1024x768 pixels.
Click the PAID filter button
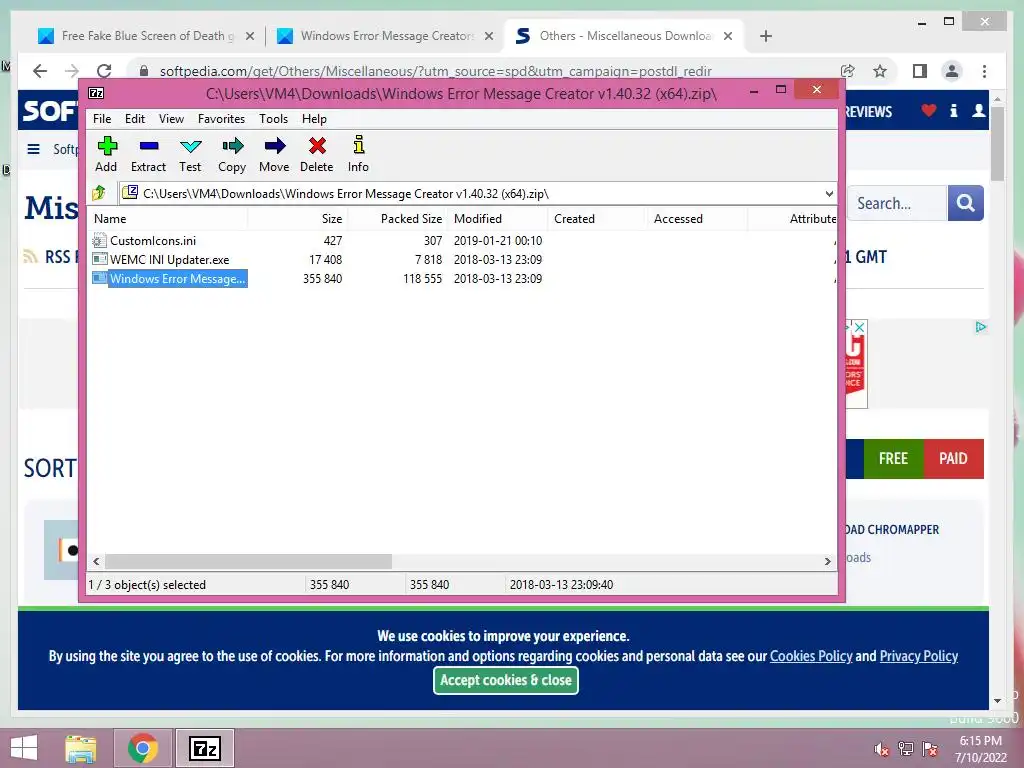(953, 458)
